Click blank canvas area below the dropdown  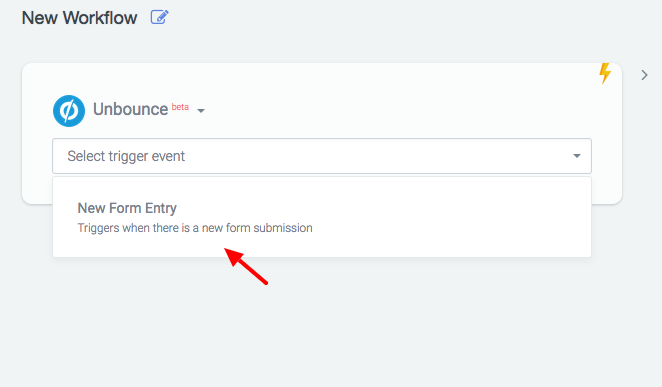pyautogui.click(x=331, y=329)
